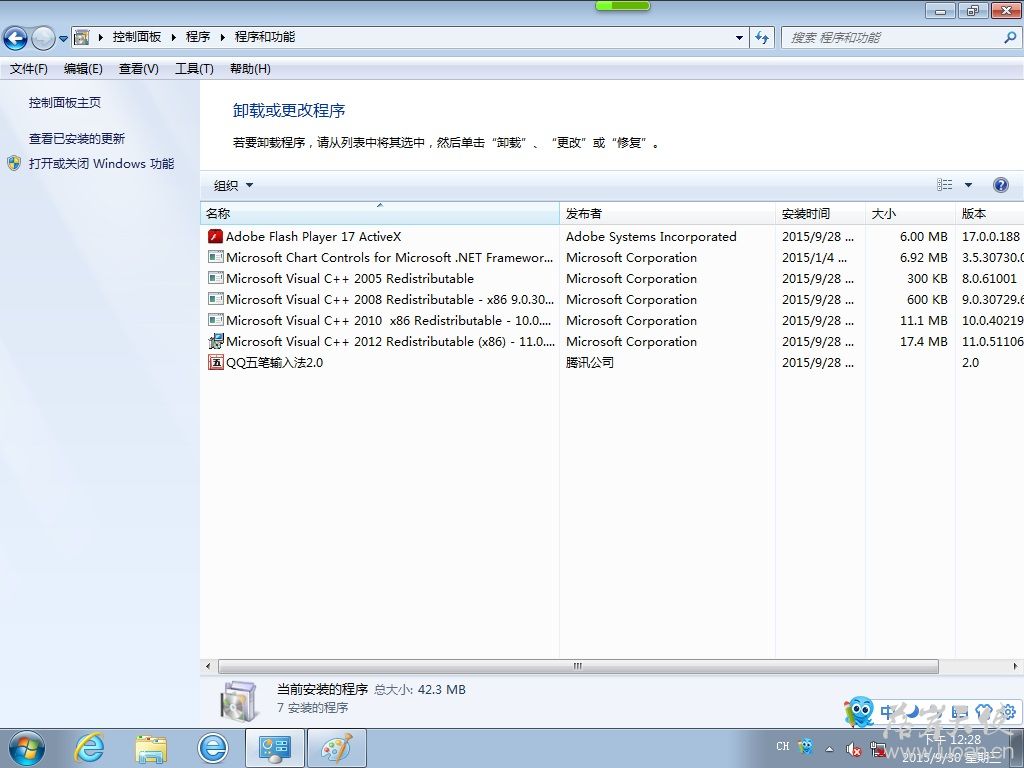This screenshot has height=768, width=1024.
Task: Click icon of Visual C++ 2010 row
Action: tap(215, 320)
